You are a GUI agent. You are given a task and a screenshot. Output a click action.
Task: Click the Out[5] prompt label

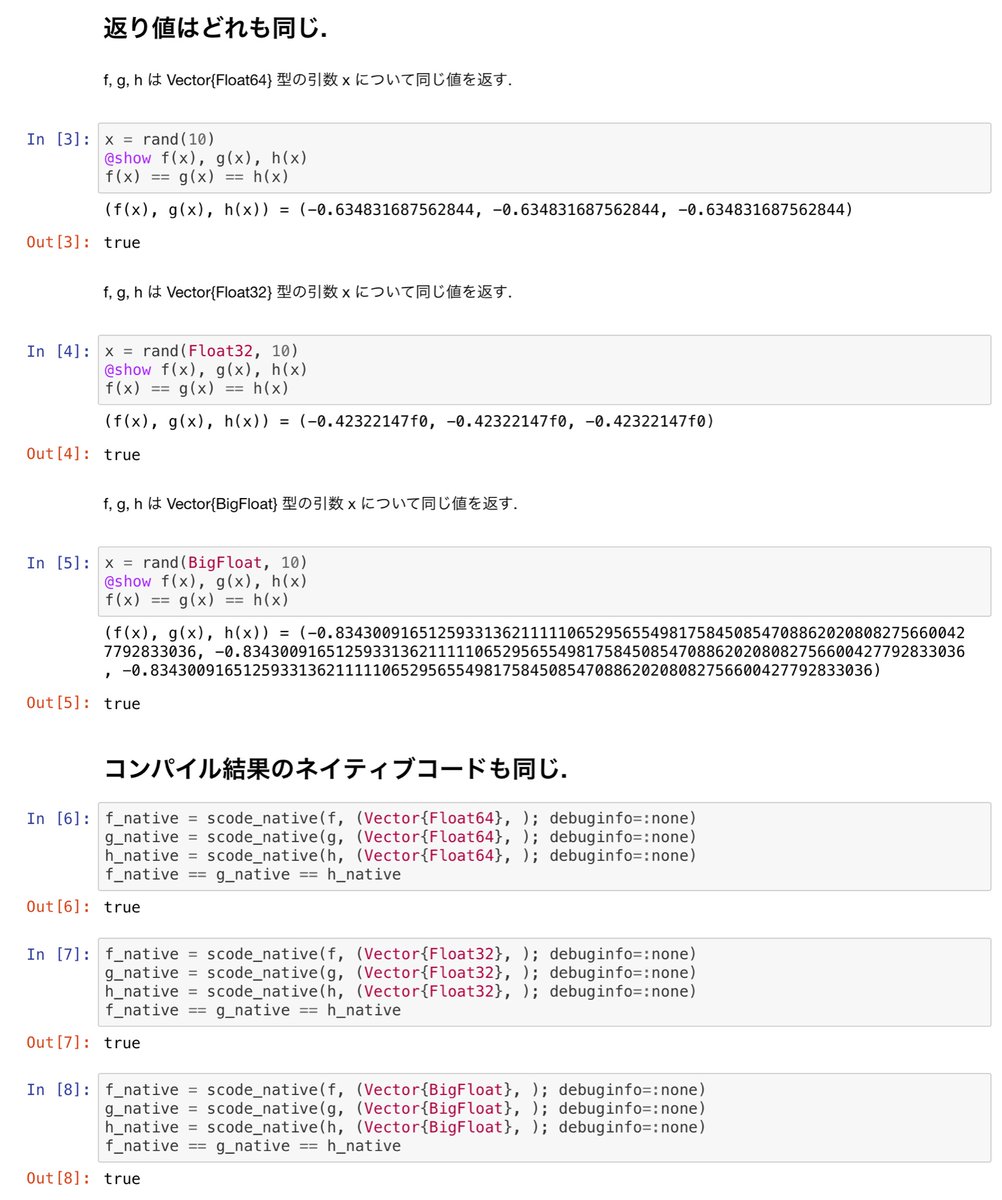click(58, 703)
